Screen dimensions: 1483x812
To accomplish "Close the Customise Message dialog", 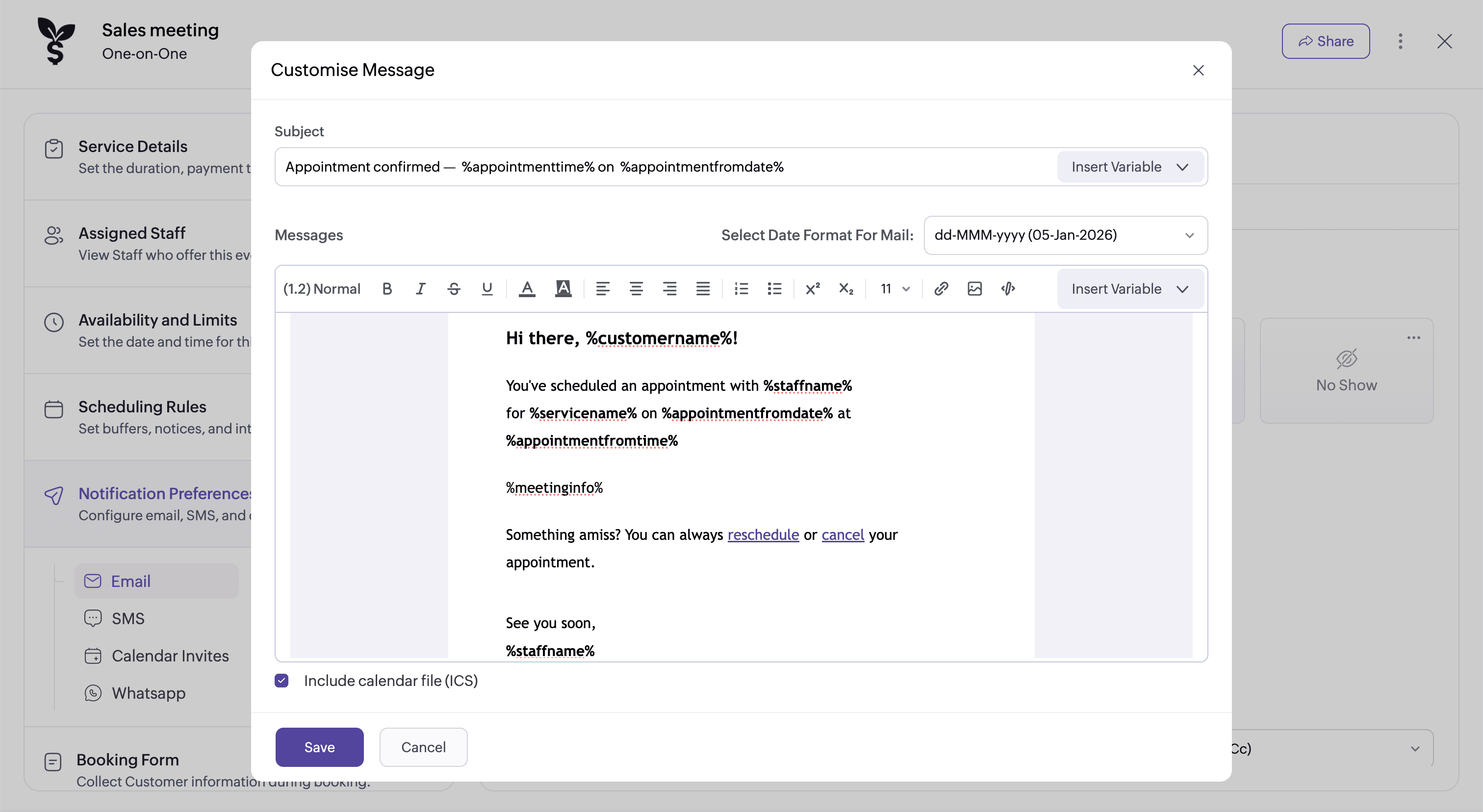I will click(x=1198, y=70).
